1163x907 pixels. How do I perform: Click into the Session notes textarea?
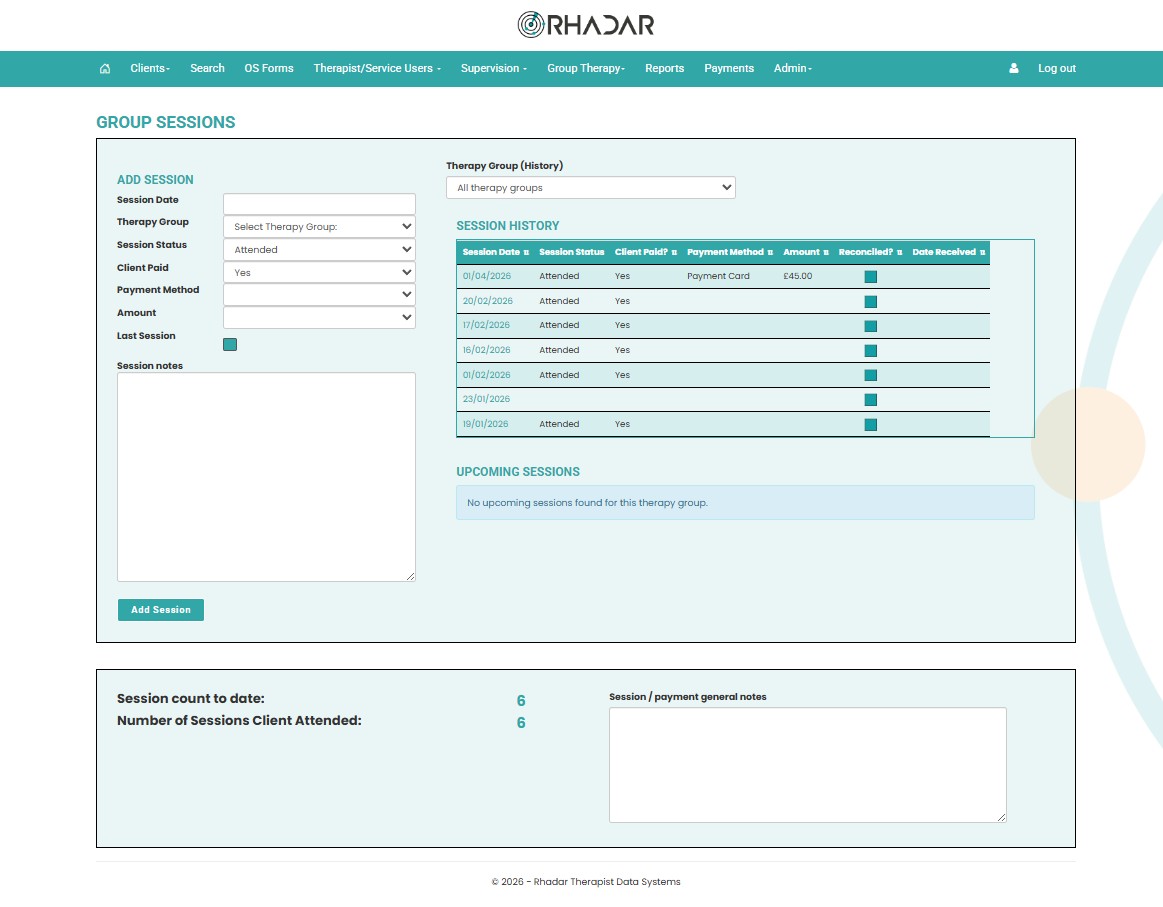pyautogui.click(x=266, y=477)
